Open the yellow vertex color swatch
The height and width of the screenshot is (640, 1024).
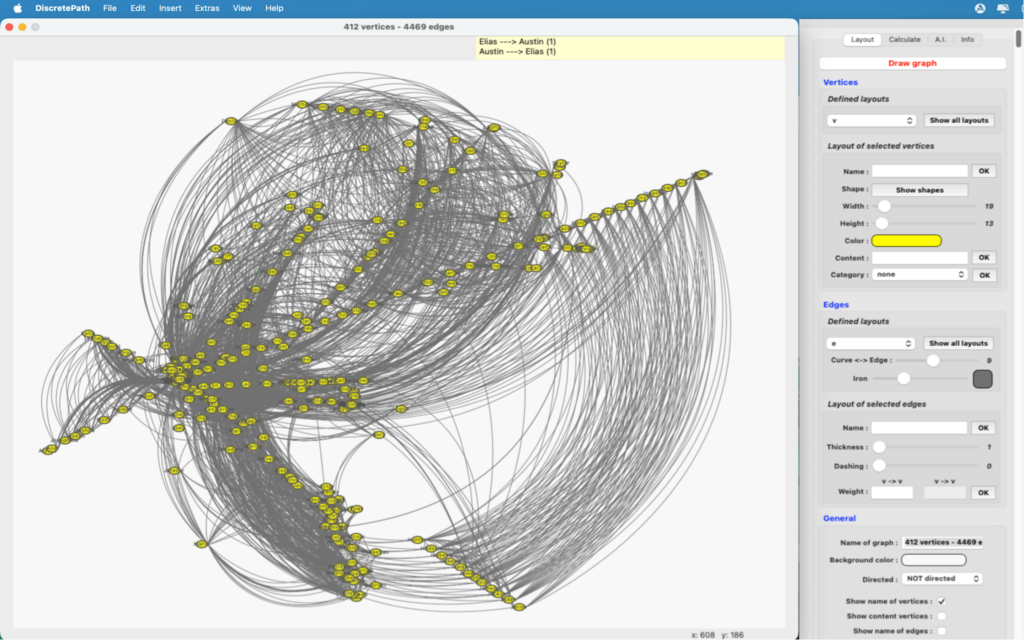(906, 241)
